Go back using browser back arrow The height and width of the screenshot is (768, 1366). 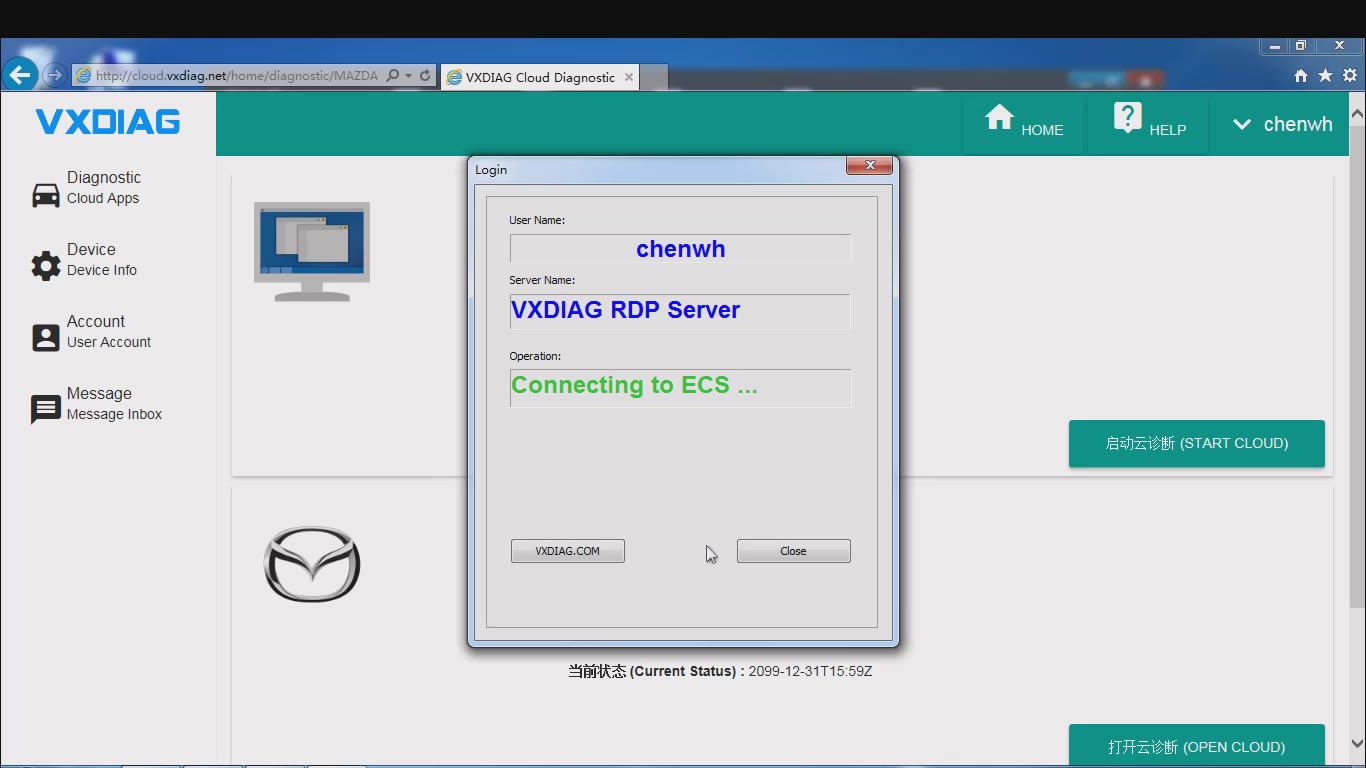[20, 74]
